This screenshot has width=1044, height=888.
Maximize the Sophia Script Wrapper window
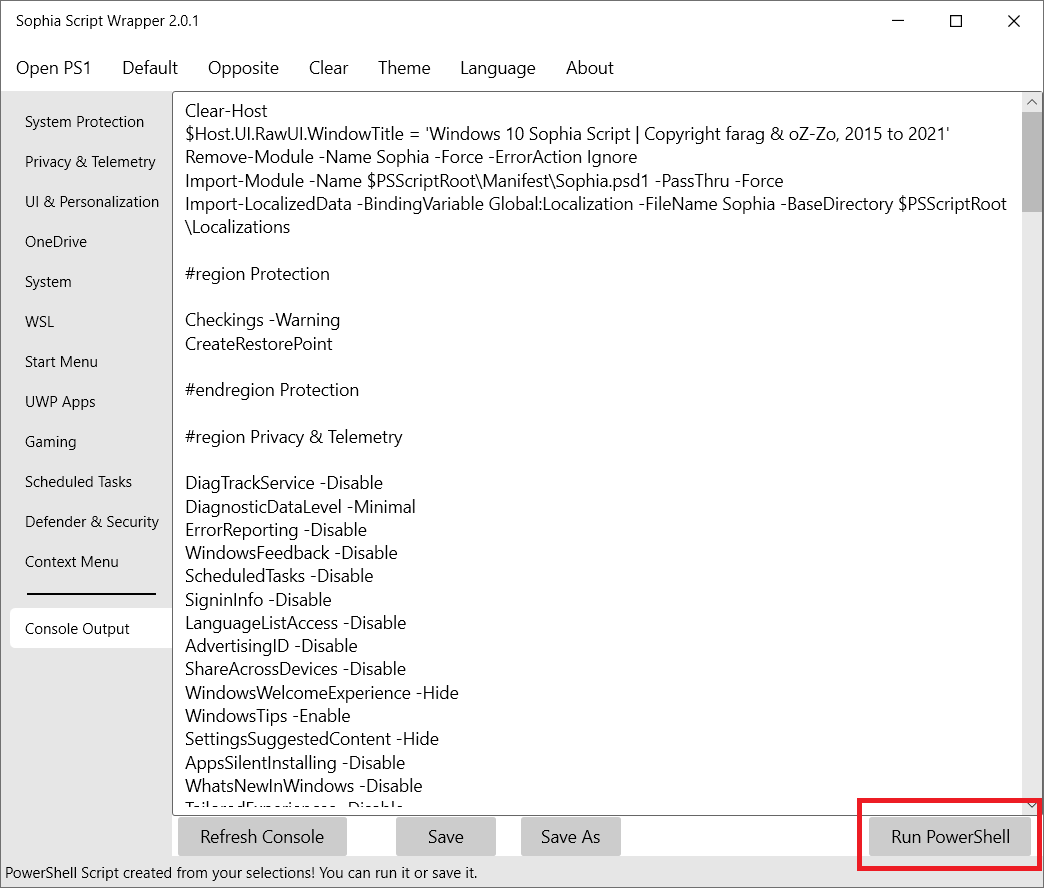(955, 21)
